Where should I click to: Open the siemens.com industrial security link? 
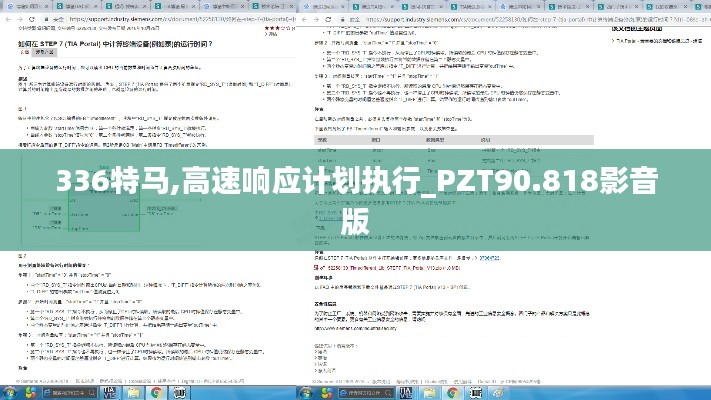click(x=356, y=328)
